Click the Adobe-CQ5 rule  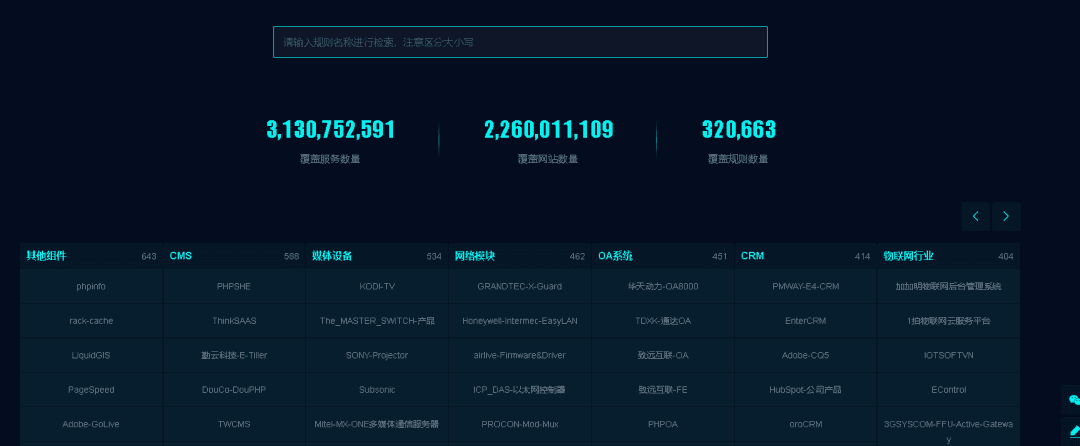805,355
